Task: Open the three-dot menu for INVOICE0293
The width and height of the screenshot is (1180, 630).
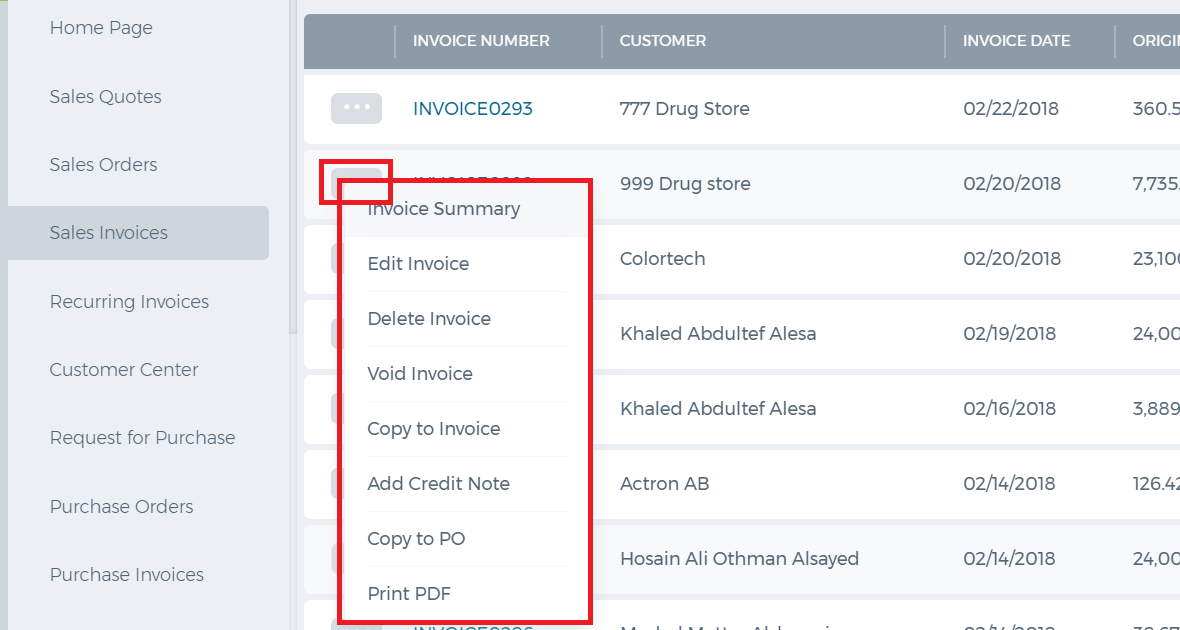Action: coord(356,108)
